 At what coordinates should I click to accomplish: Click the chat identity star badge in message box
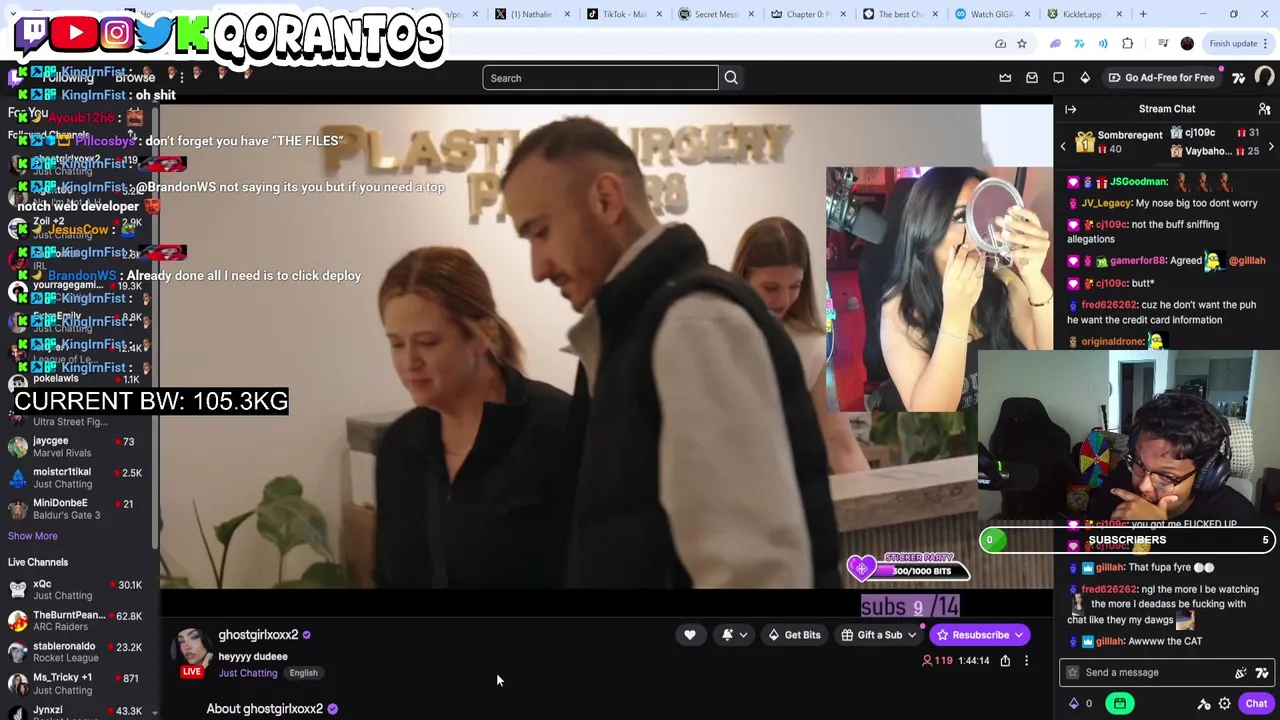pos(1073,673)
